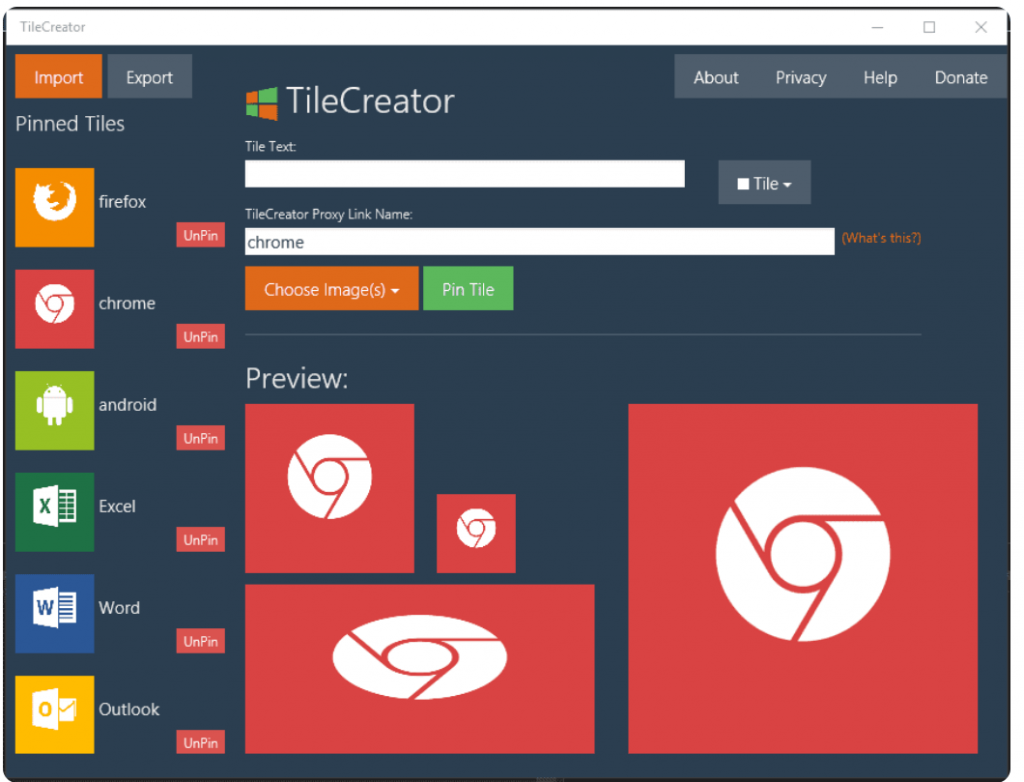Click the firefox tile icon in Pinned Tiles
This screenshot has width=1024, height=782.
[54, 207]
